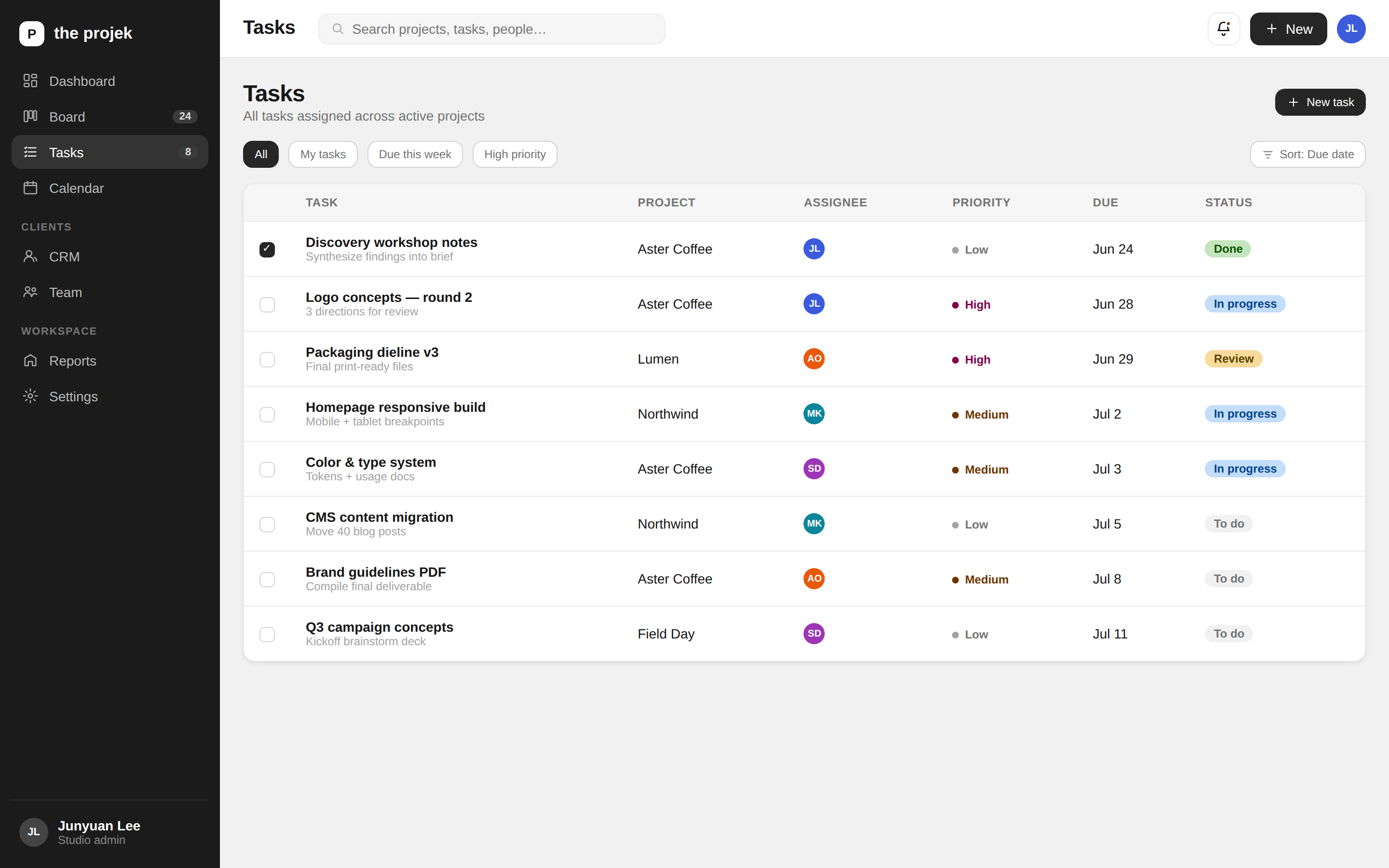Click the Board badge showing 24
This screenshot has width=1389, height=868.
tap(185, 117)
